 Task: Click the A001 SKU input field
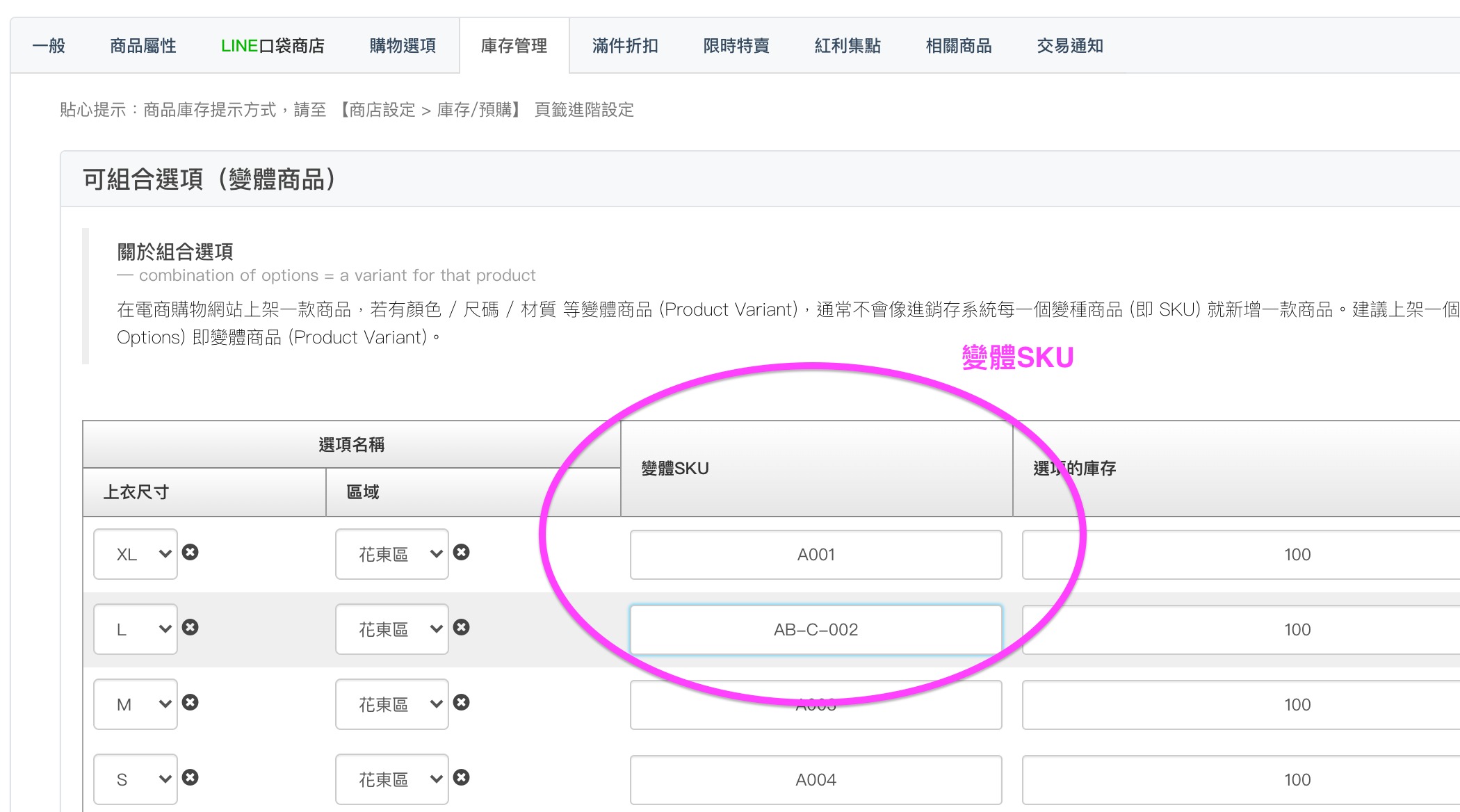click(816, 555)
